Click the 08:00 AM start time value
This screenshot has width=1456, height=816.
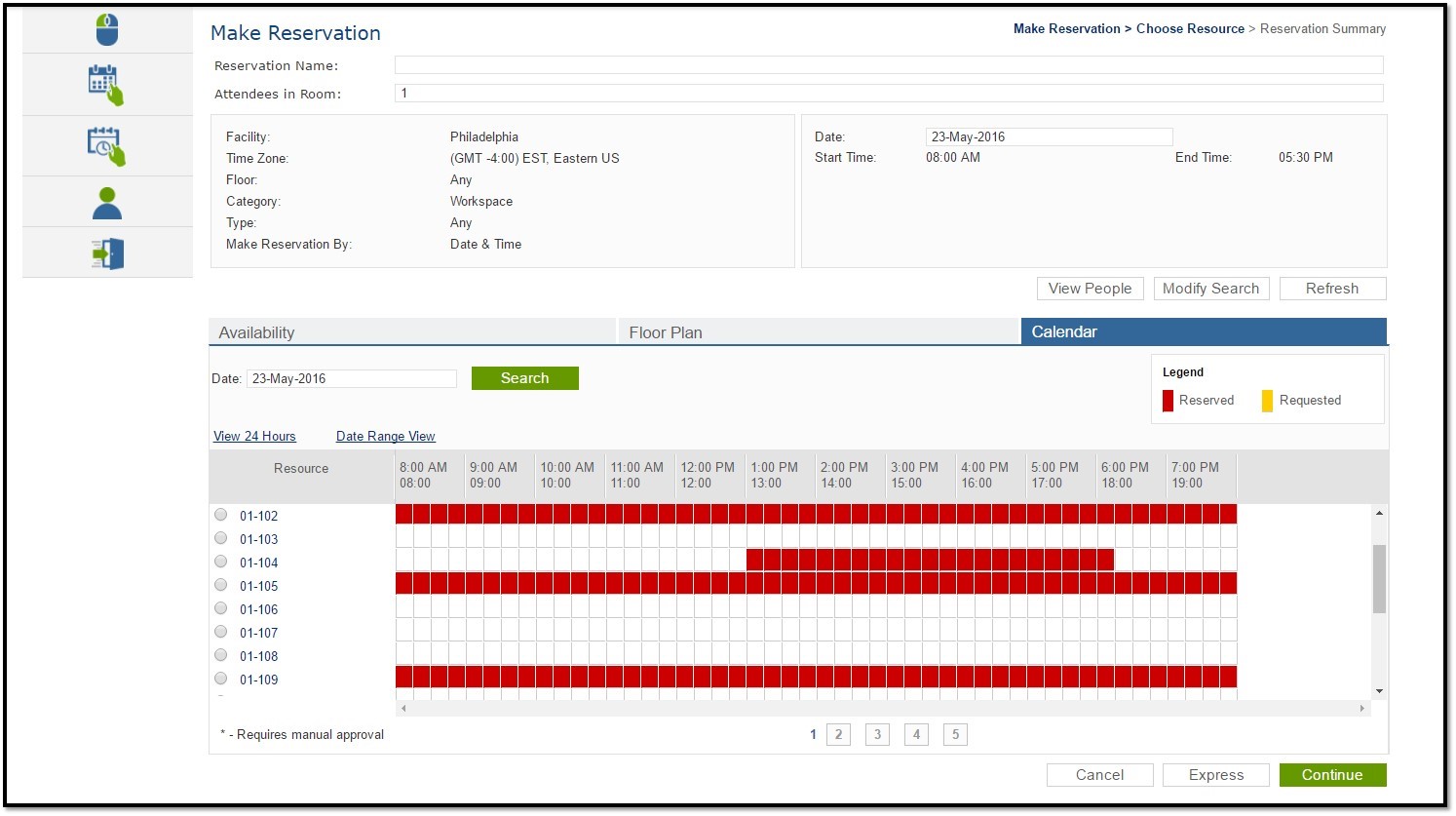click(x=953, y=158)
